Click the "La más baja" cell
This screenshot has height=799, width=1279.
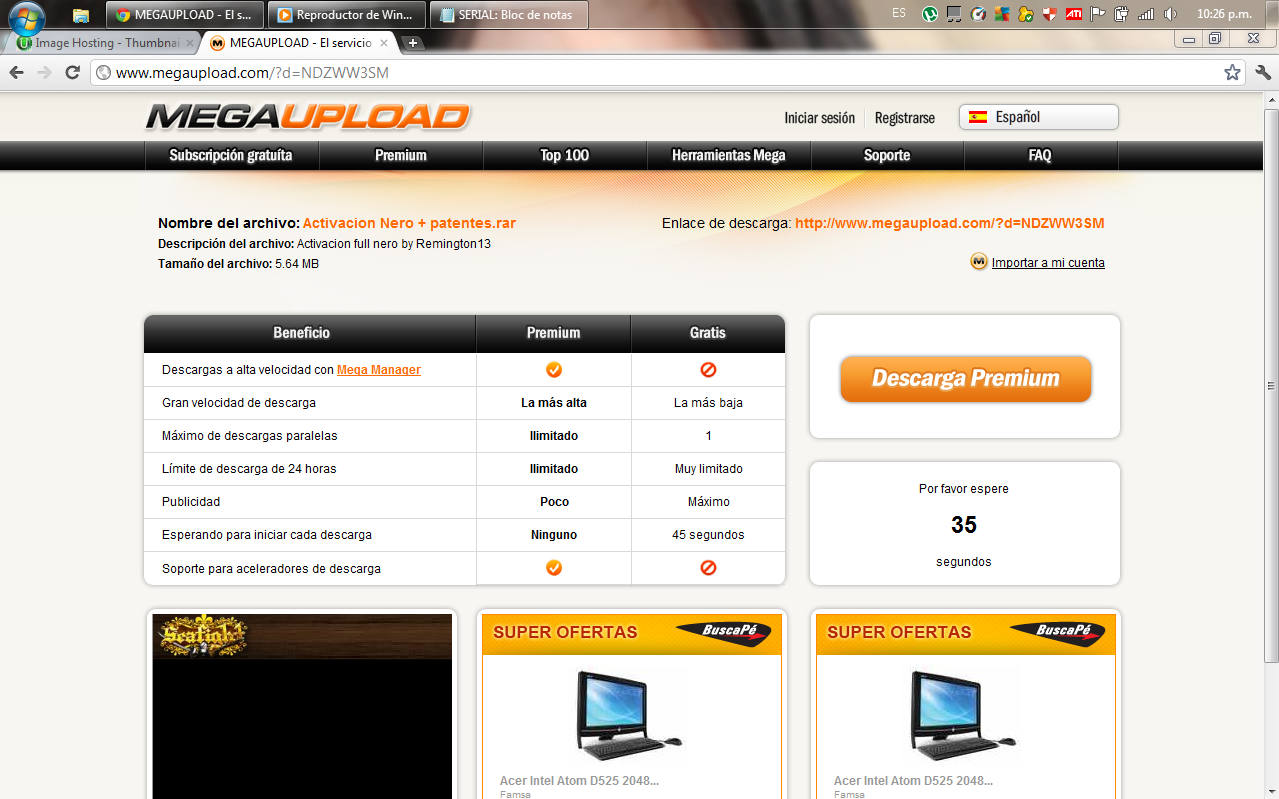(708, 403)
